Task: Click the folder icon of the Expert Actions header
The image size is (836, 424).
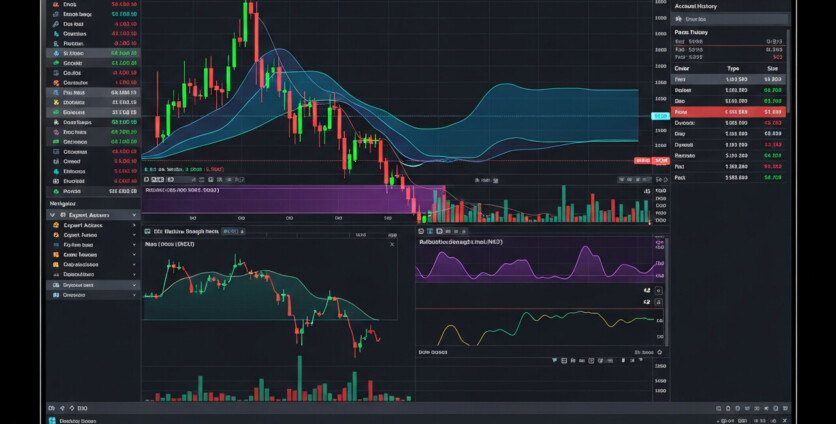Action: (63, 215)
